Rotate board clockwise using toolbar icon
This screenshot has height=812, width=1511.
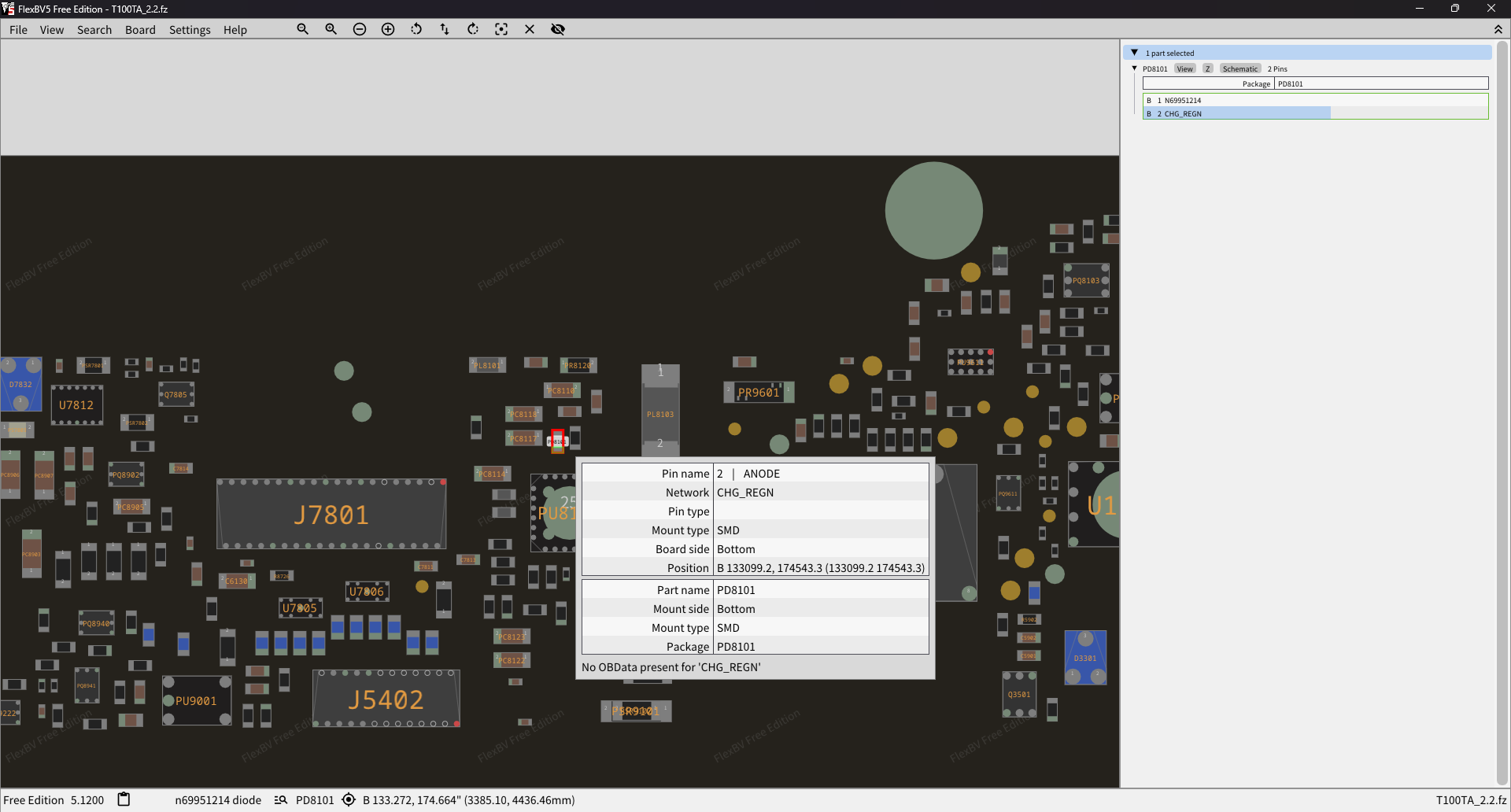click(x=473, y=29)
